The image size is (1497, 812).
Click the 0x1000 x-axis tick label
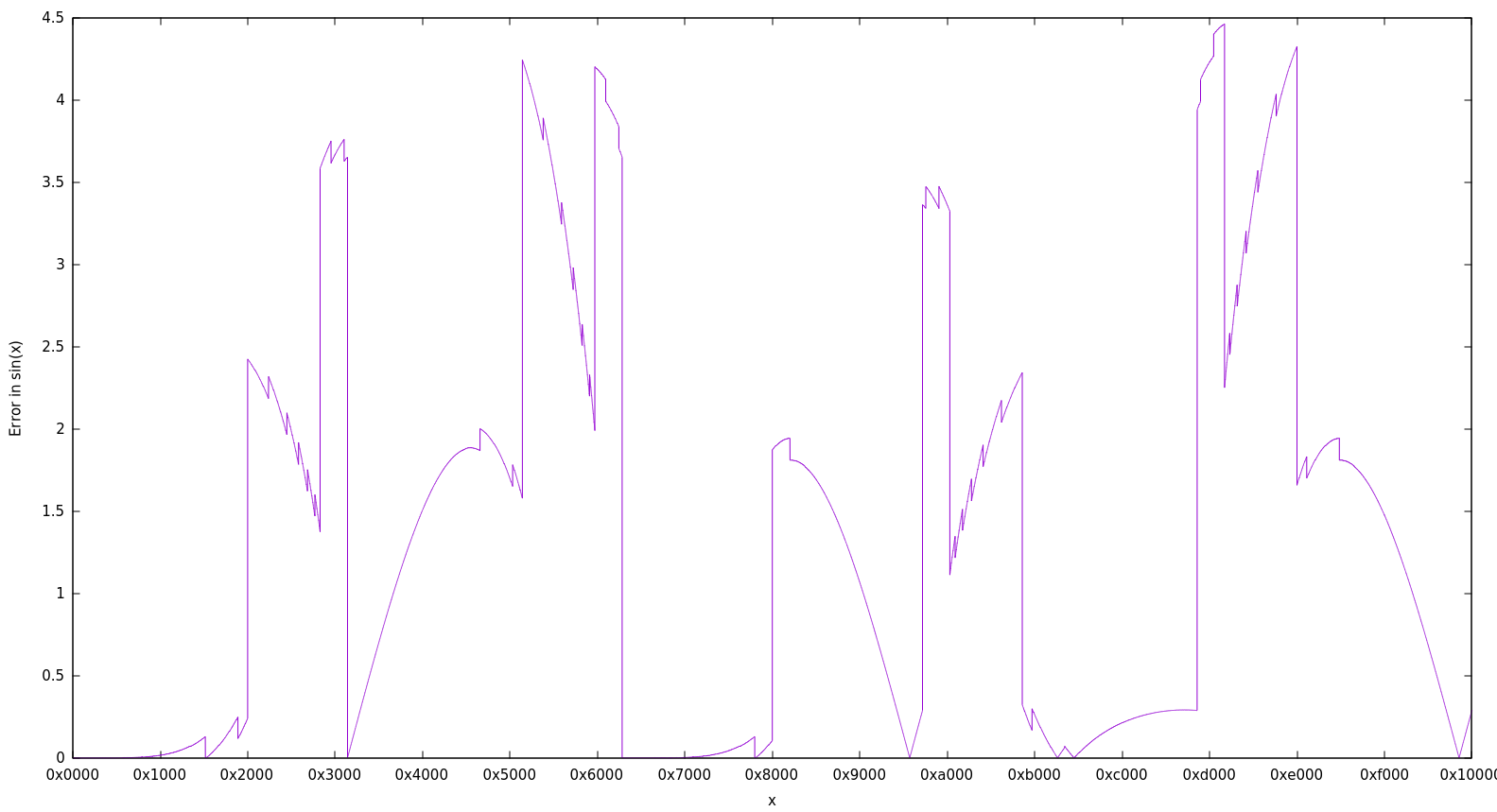click(x=160, y=775)
